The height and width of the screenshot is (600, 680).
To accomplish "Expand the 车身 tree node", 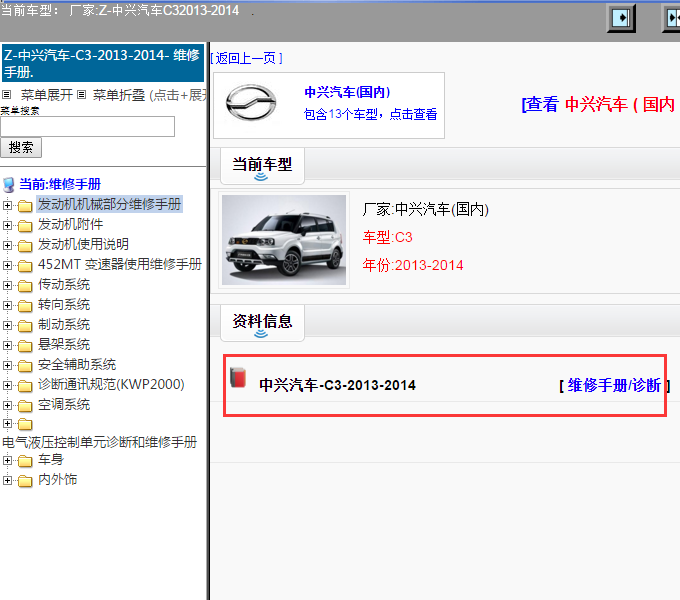I will click(7, 460).
